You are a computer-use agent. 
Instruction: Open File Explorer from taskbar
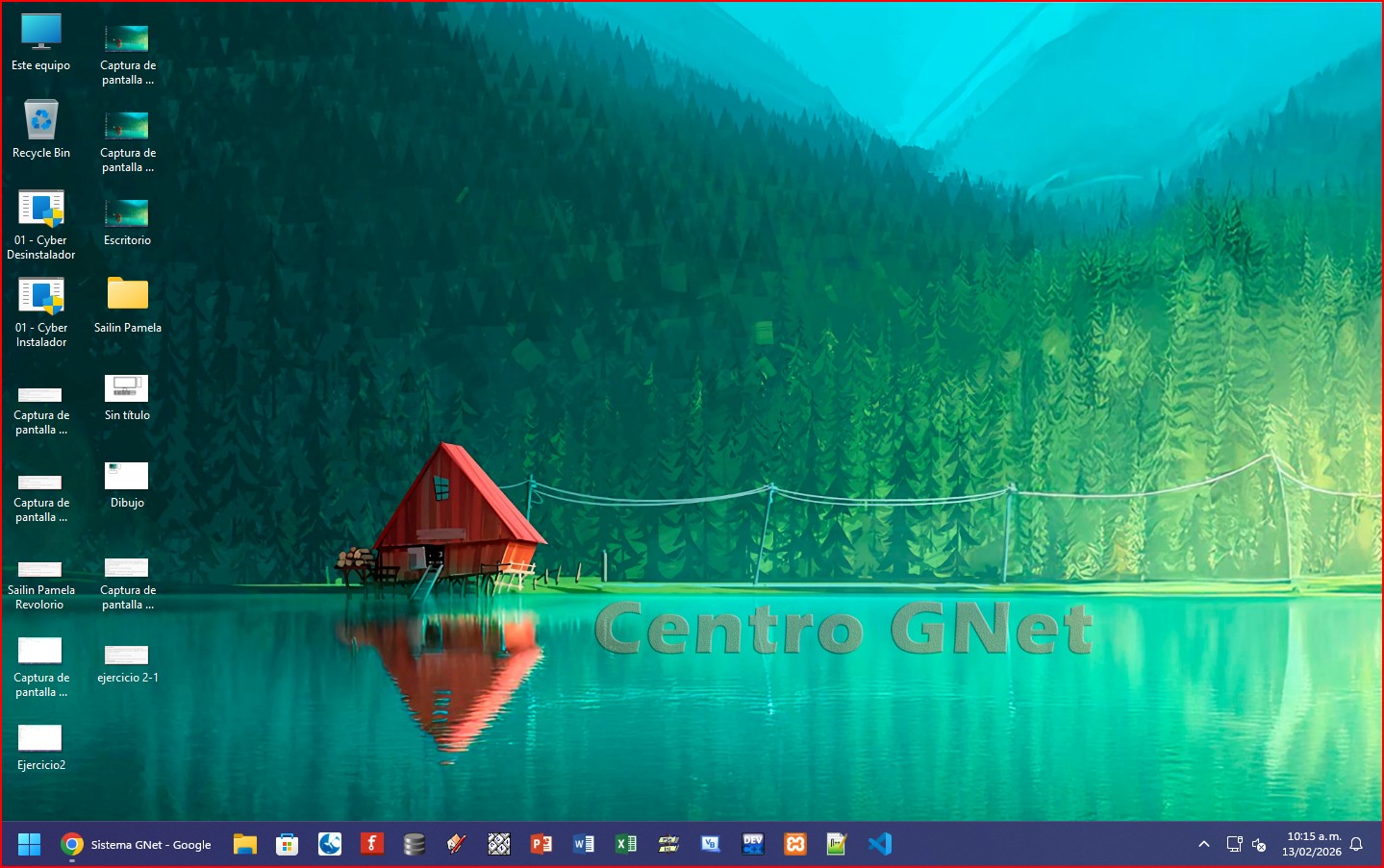coord(245,844)
